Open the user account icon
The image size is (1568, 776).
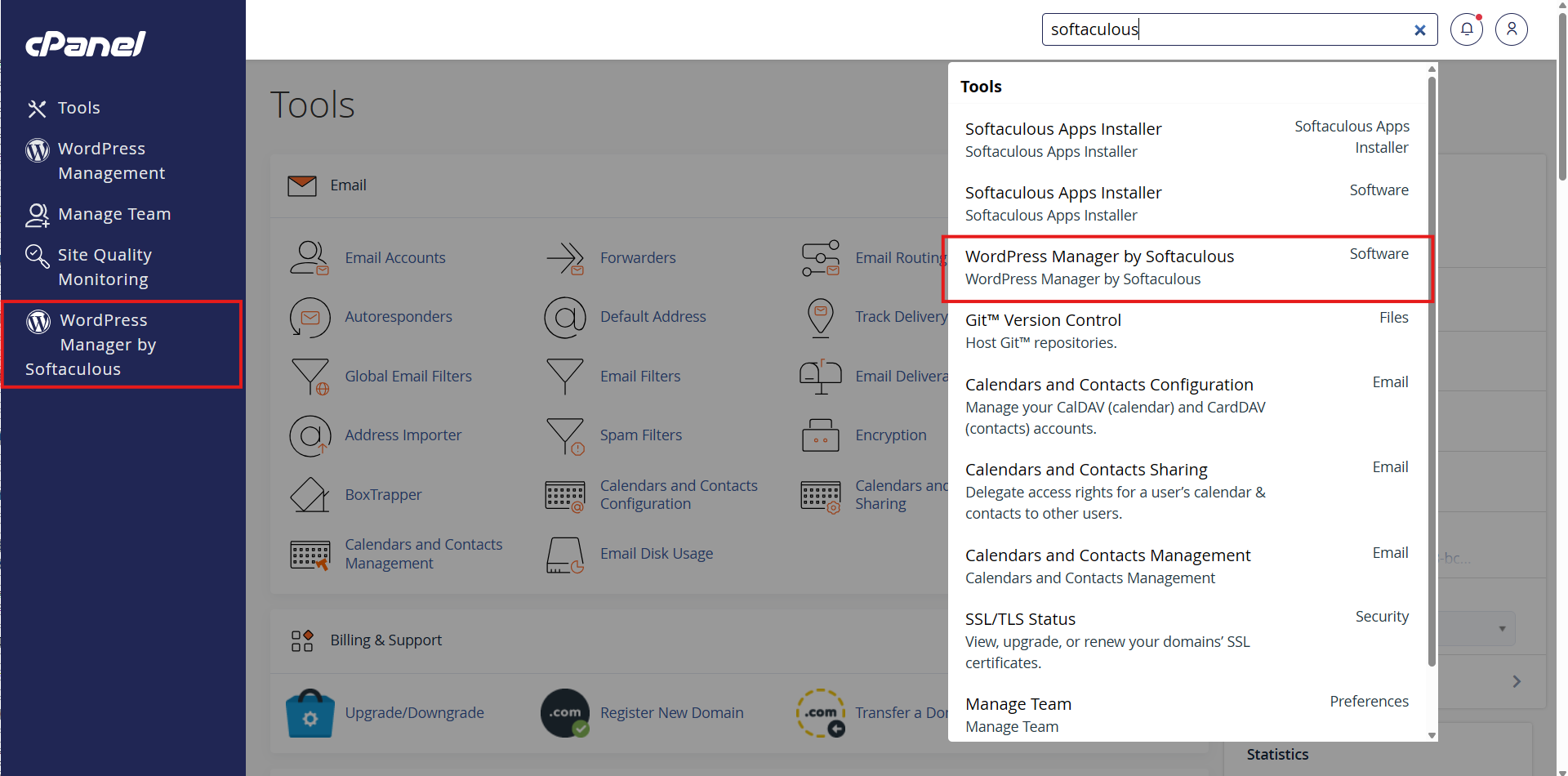coord(1512,29)
